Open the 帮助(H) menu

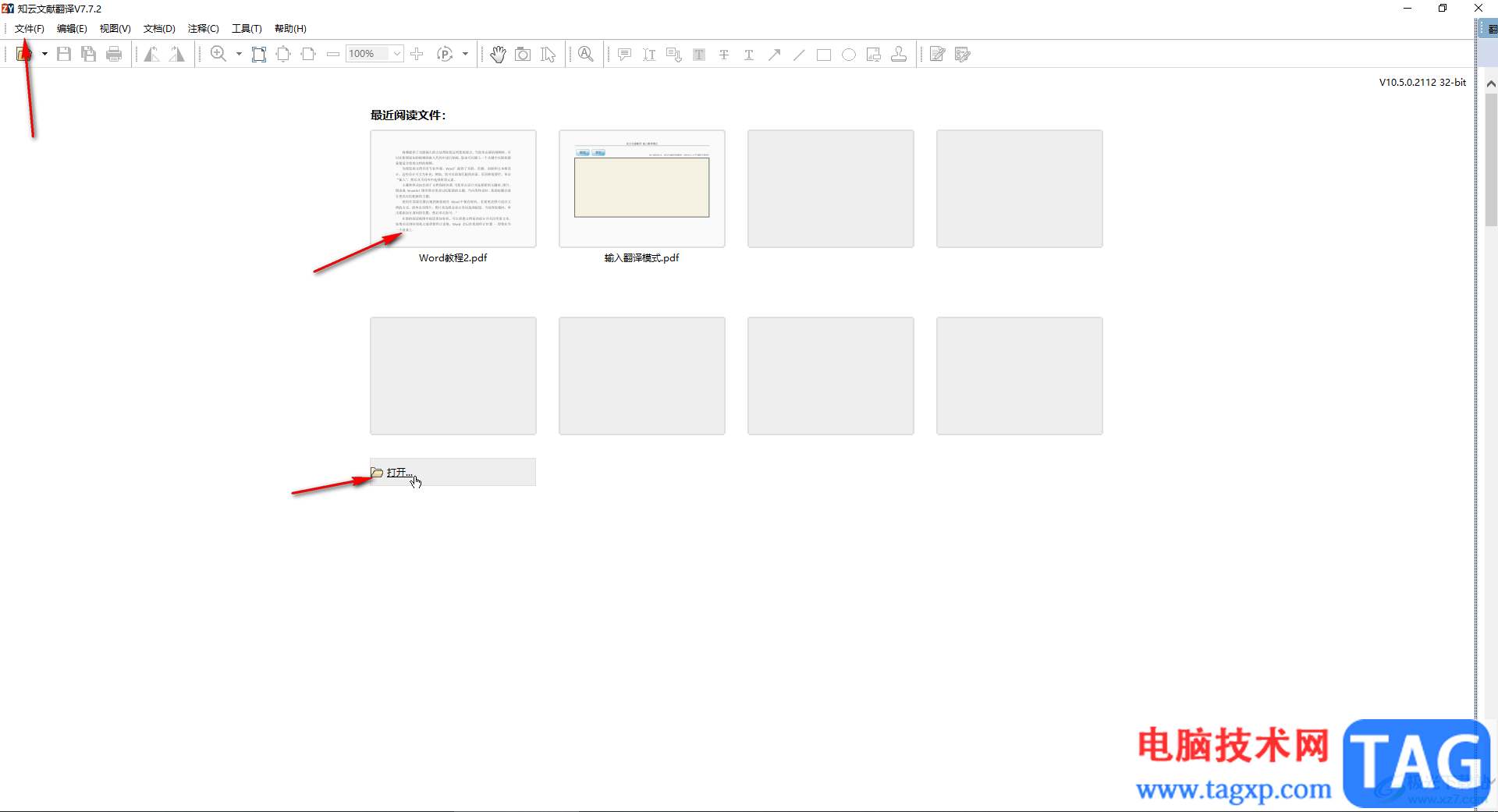coord(290,29)
